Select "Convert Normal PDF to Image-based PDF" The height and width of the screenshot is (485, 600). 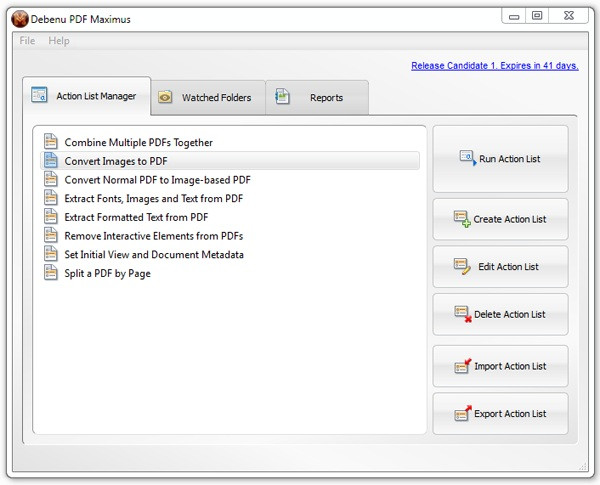(x=230, y=180)
